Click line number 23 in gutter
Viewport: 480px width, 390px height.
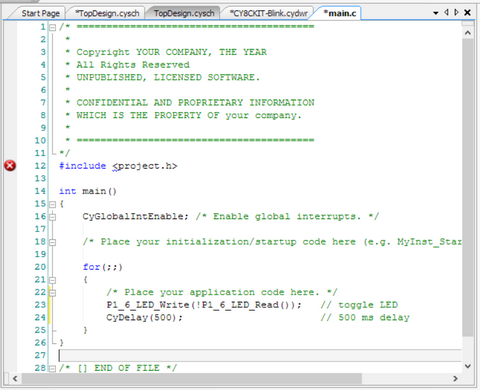[x=40, y=305]
